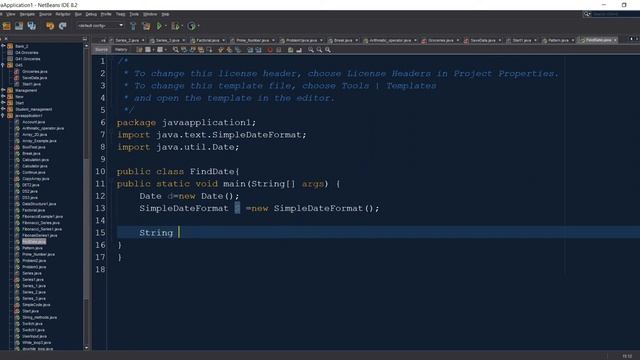This screenshot has width=640, height=360.
Task: Open the Profile Project dropdown arrow
Action: [x=198, y=26]
